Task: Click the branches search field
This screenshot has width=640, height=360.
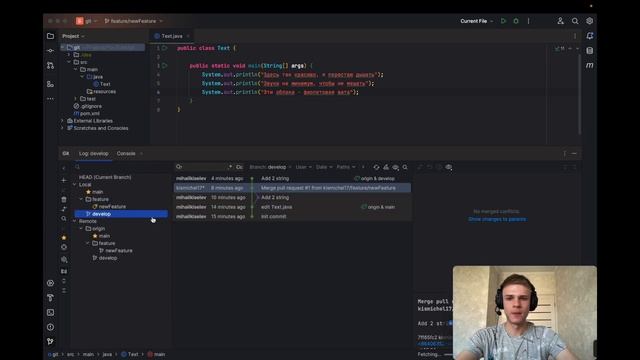Action: tap(121, 167)
